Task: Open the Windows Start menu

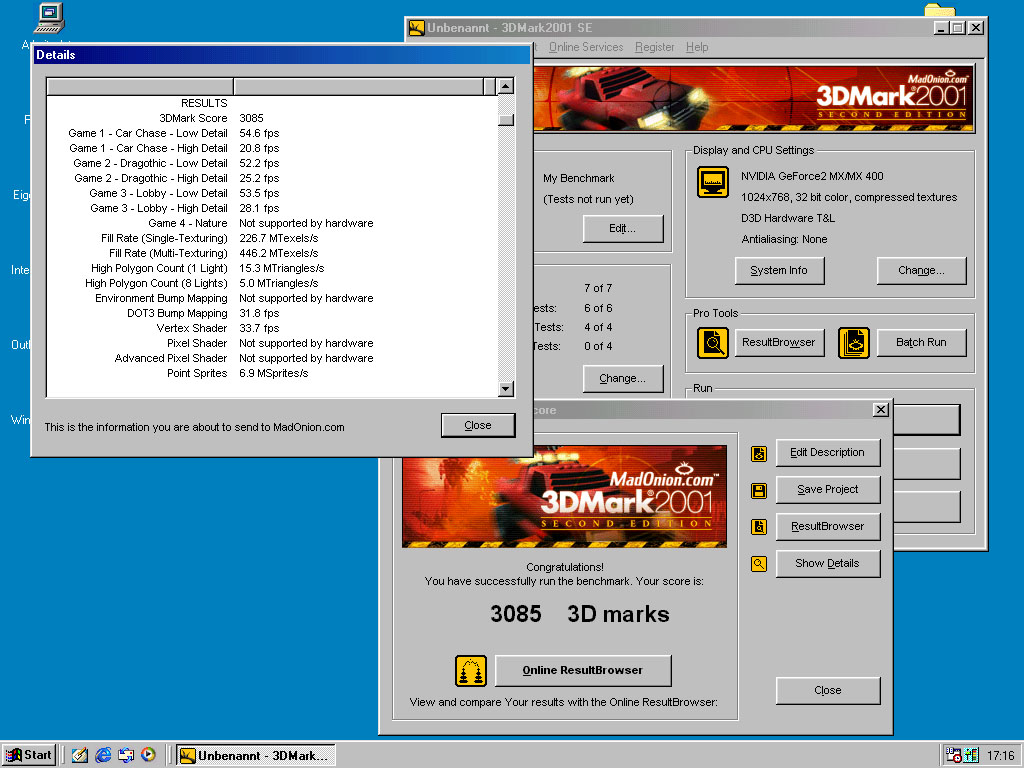Action: 29,755
